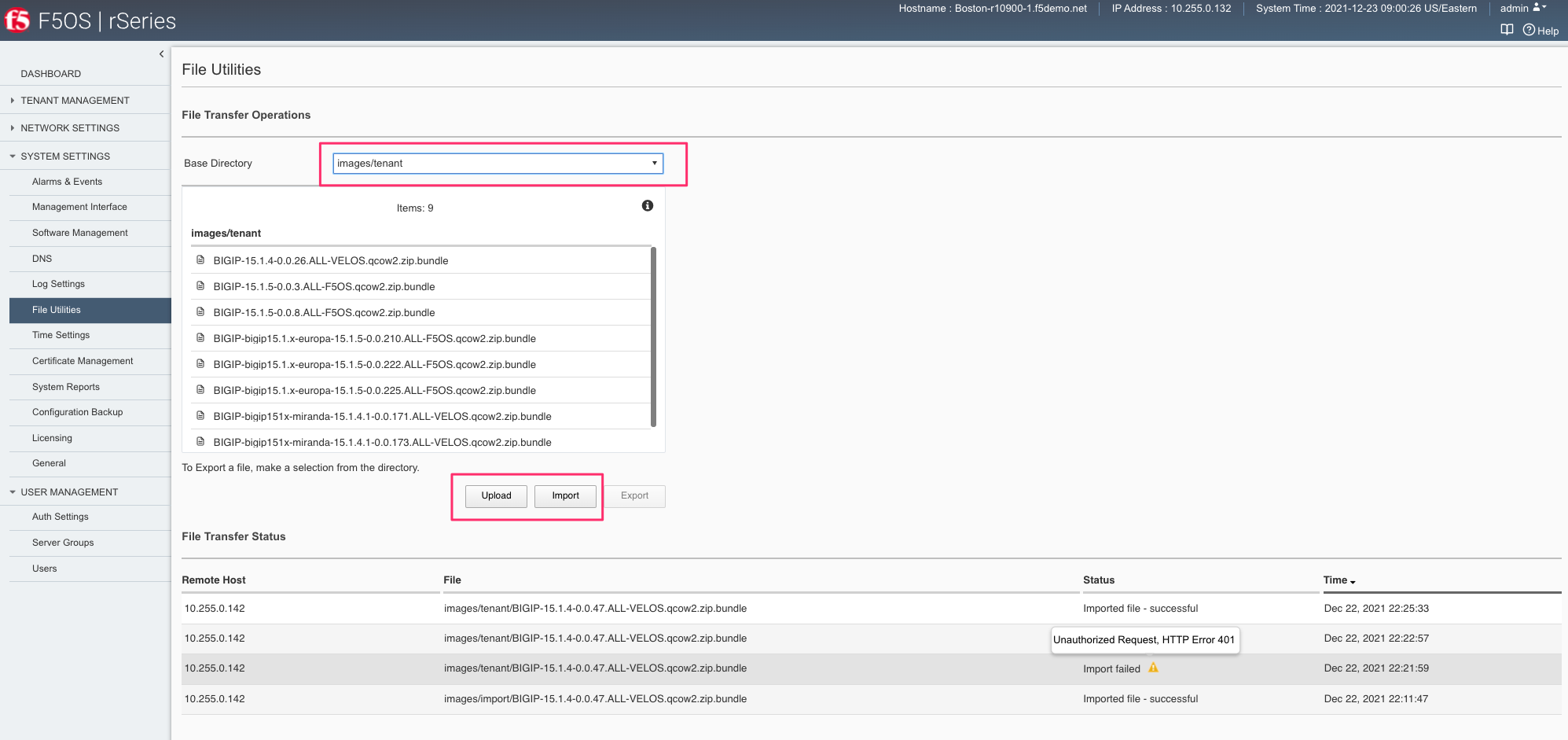Click the Export button

click(634, 495)
